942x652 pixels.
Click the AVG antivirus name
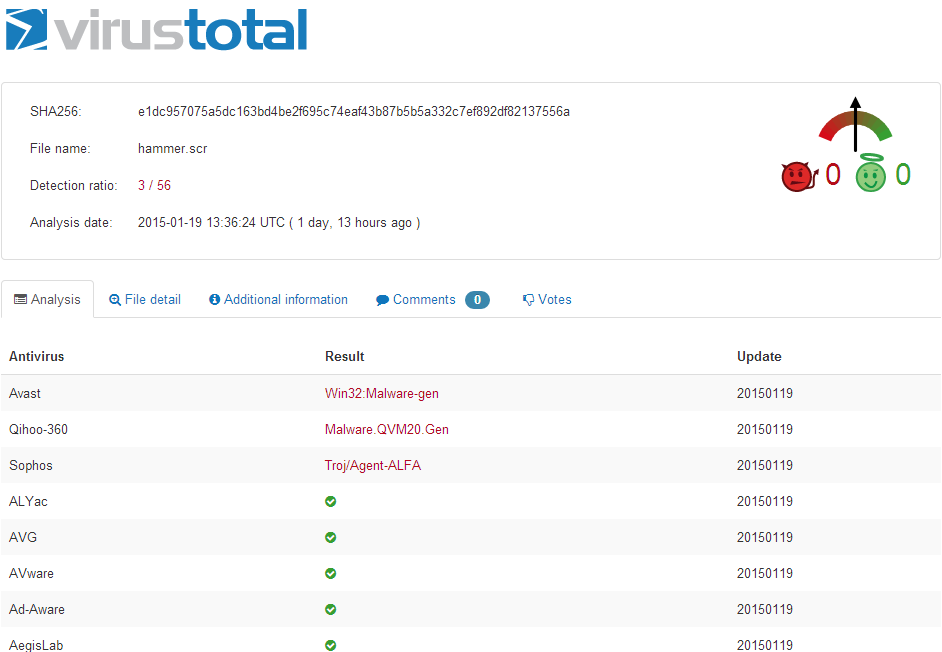point(23,537)
